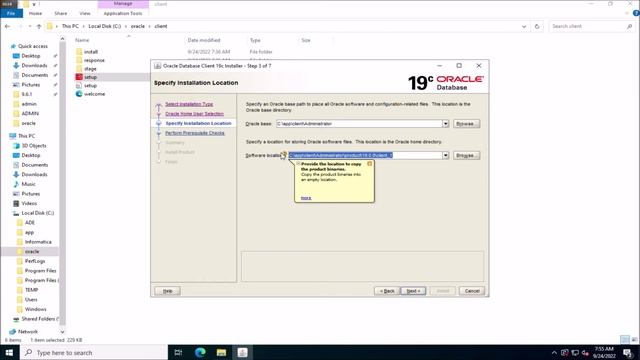Open 3D Objects in navigation pane
Viewport: 640px width, 360px height.
33,146
